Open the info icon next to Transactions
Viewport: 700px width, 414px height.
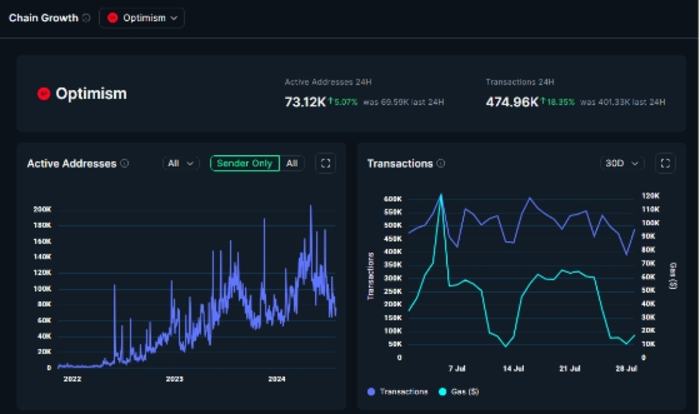441,163
